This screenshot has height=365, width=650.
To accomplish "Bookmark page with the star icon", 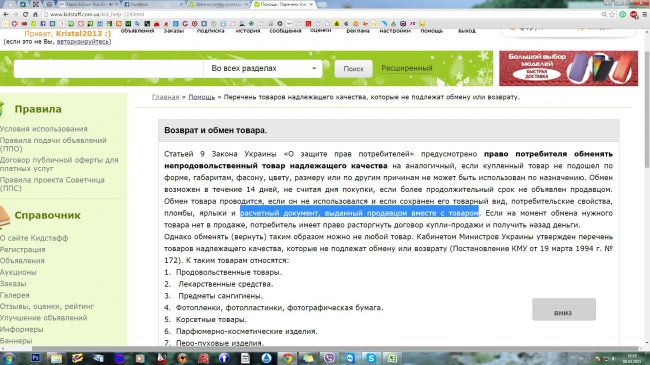I will pos(612,14).
